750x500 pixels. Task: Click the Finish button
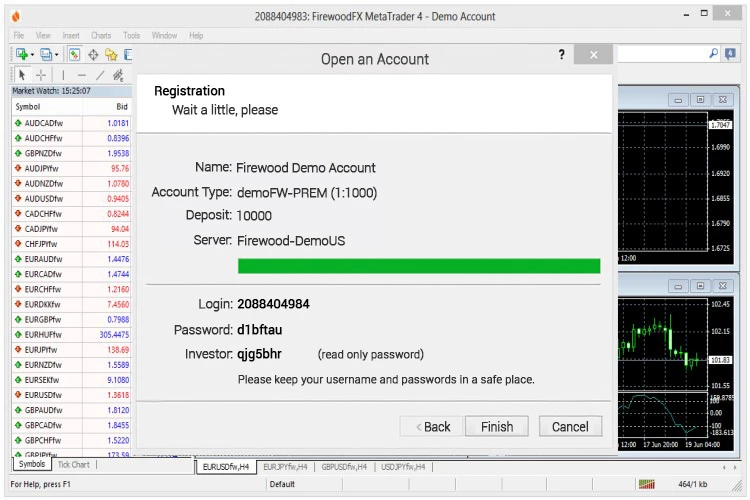click(497, 426)
